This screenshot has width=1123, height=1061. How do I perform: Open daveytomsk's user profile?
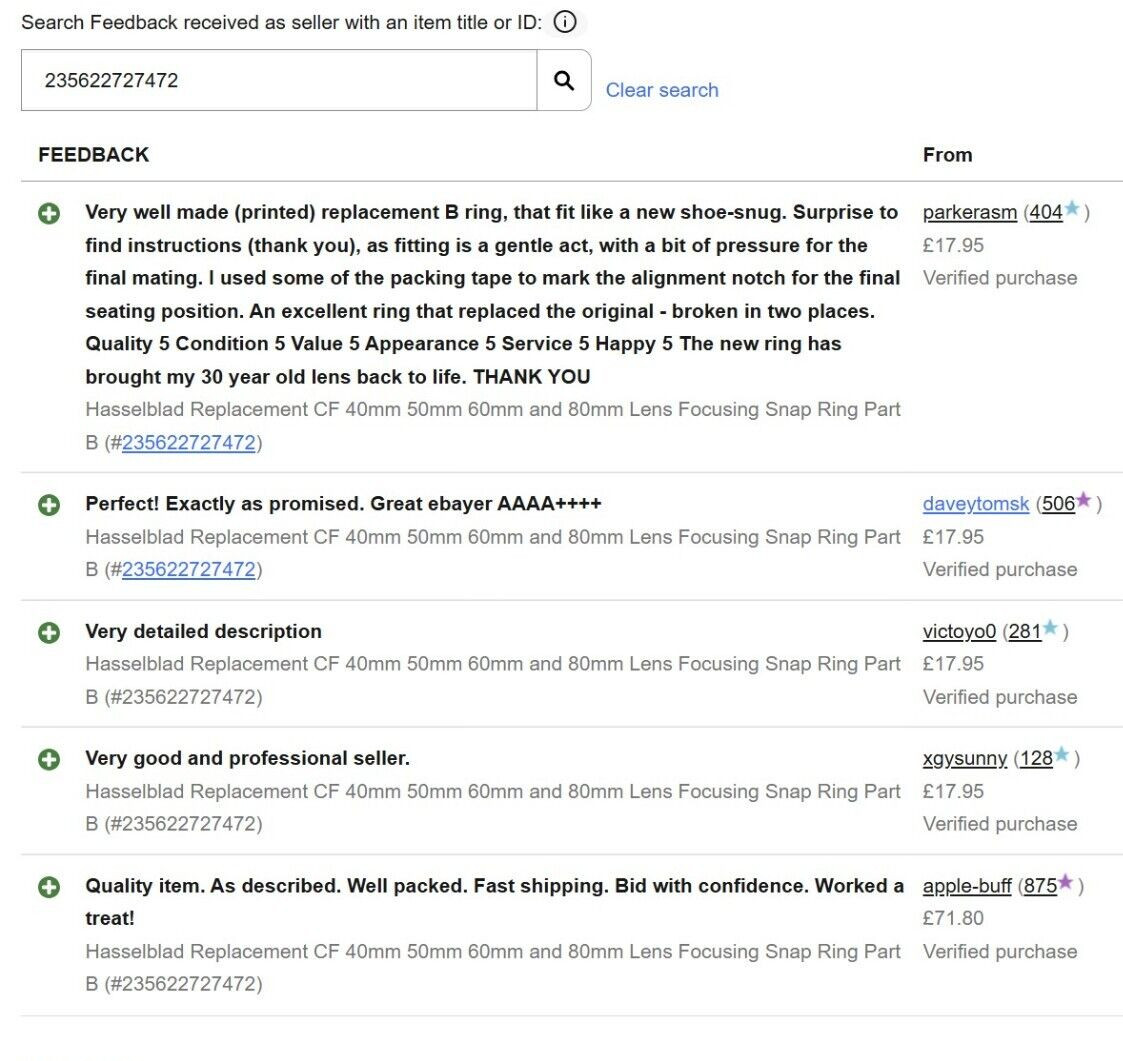tap(975, 504)
